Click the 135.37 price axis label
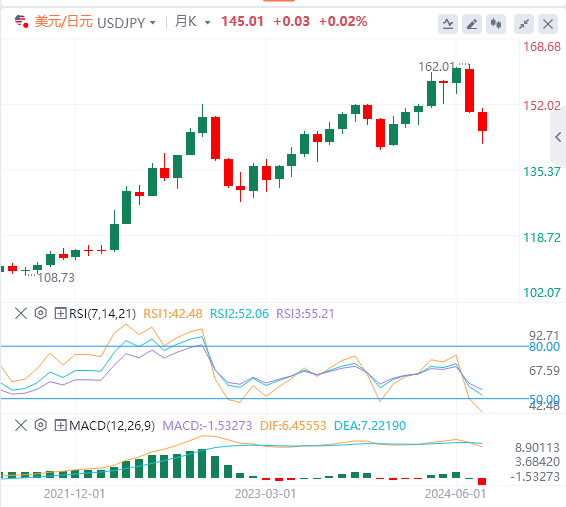This screenshot has width=566, height=507. click(x=542, y=172)
